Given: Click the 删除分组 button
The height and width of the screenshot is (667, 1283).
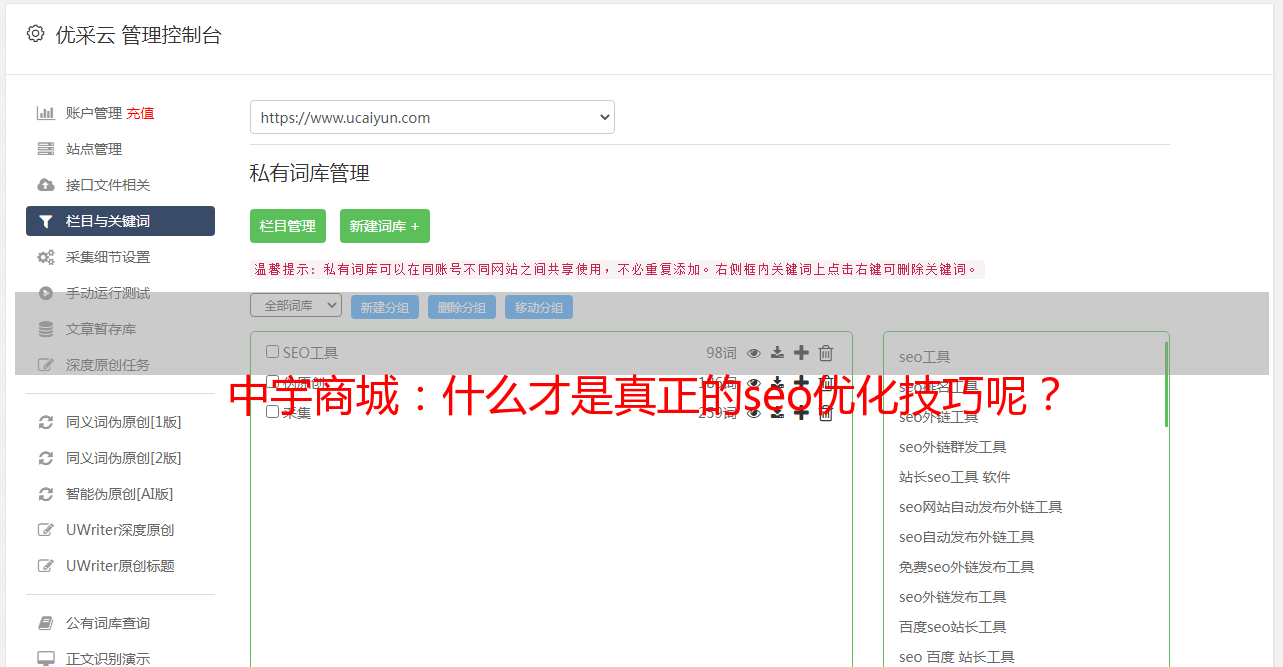Looking at the screenshot, I should [462, 307].
